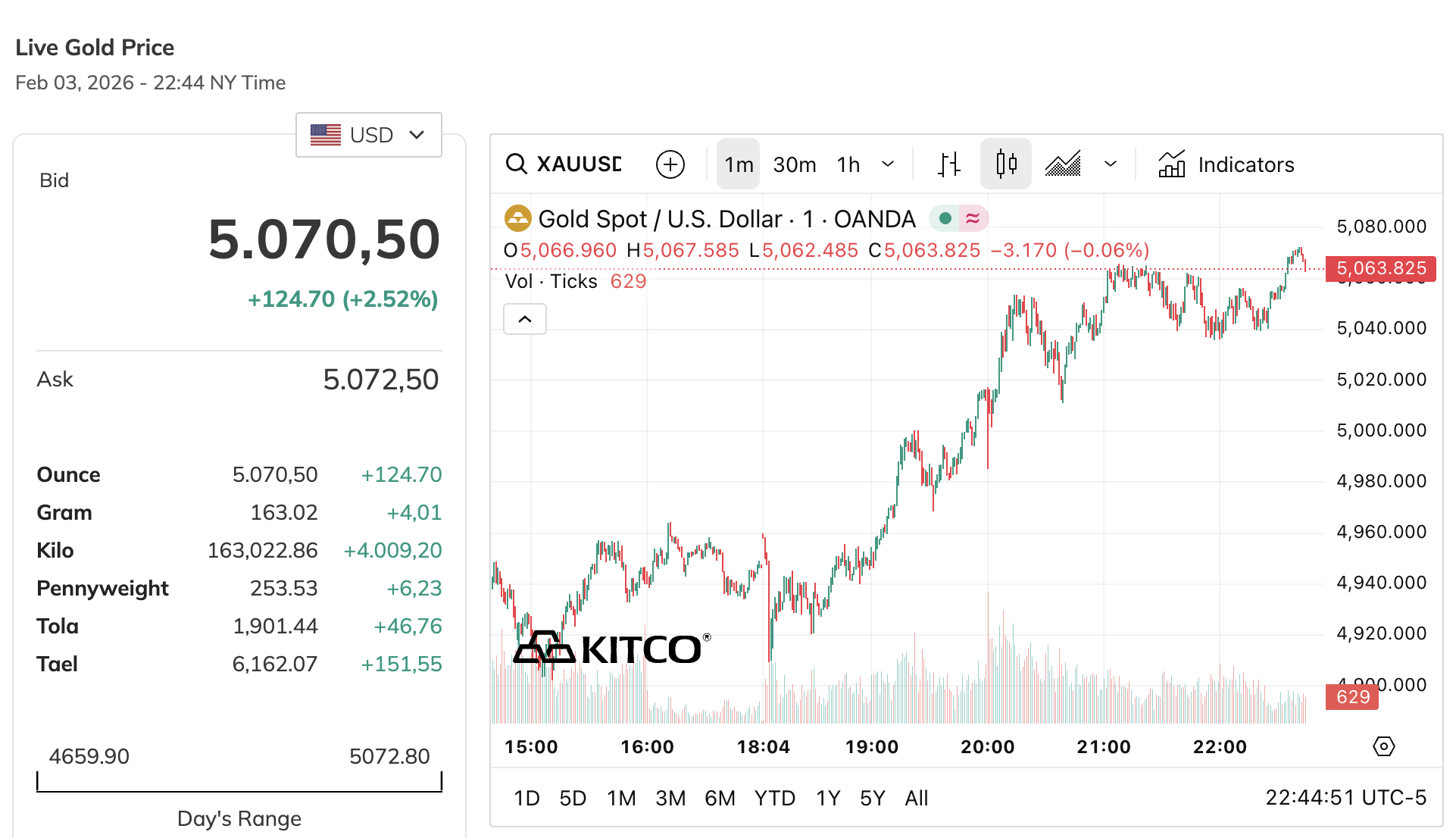Toggle the market status green dot
This screenshot has height=838, width=1456.
945,218
